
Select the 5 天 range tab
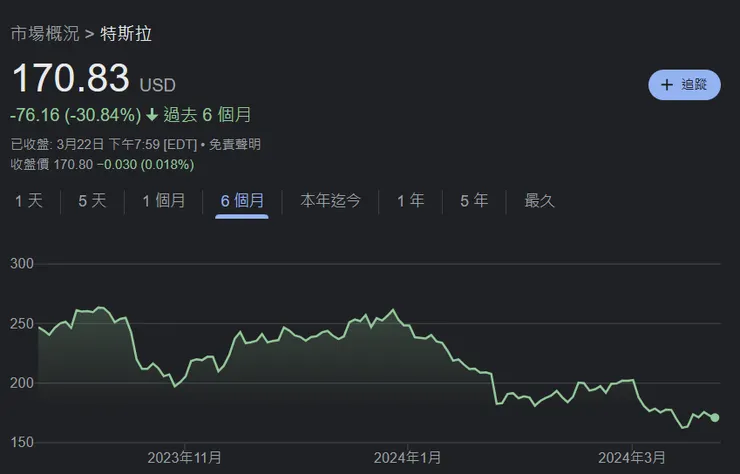(92, 201)
